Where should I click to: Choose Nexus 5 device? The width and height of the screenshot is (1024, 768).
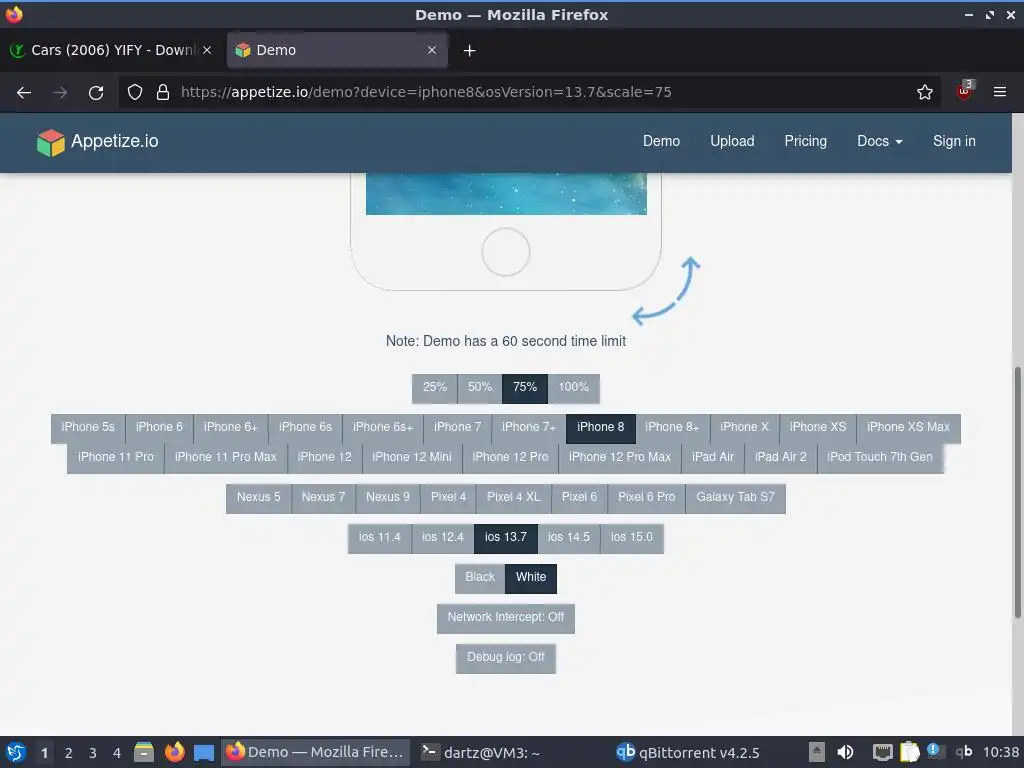click(258, 498)
